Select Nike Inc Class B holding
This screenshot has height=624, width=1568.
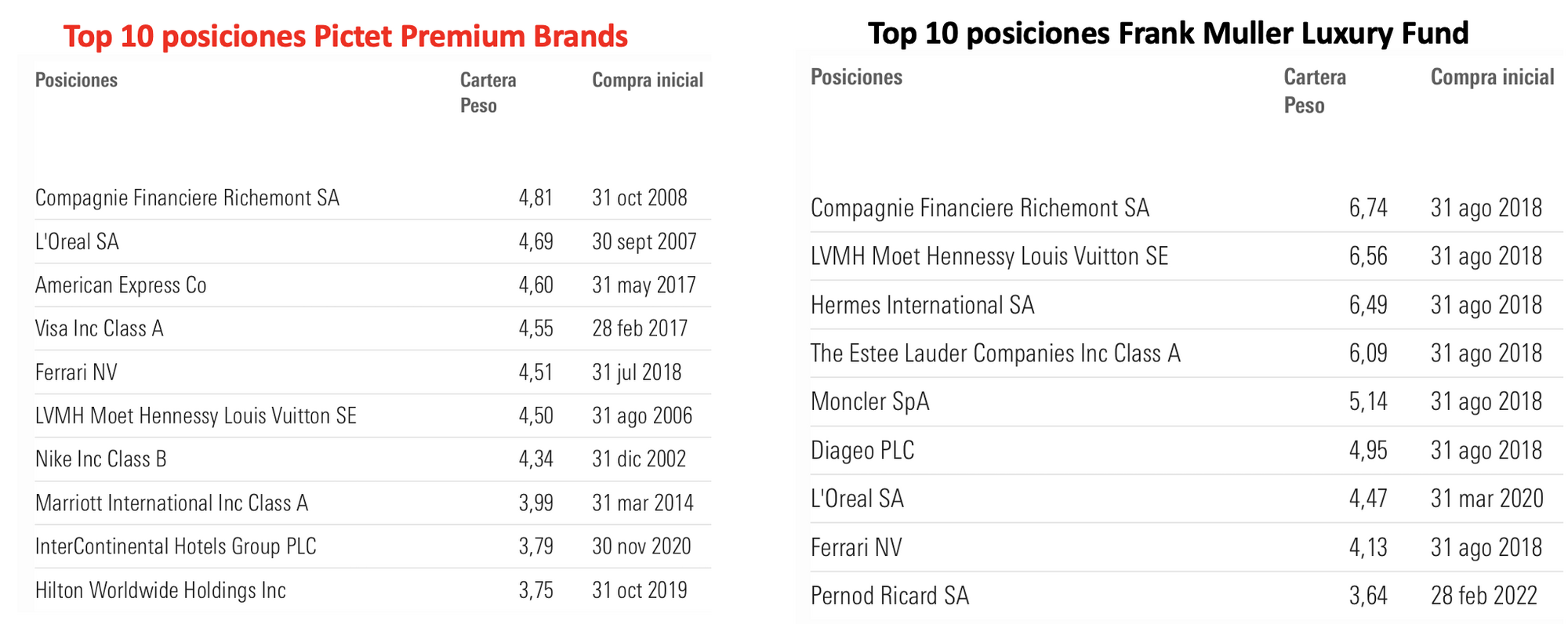click(101, 459)
